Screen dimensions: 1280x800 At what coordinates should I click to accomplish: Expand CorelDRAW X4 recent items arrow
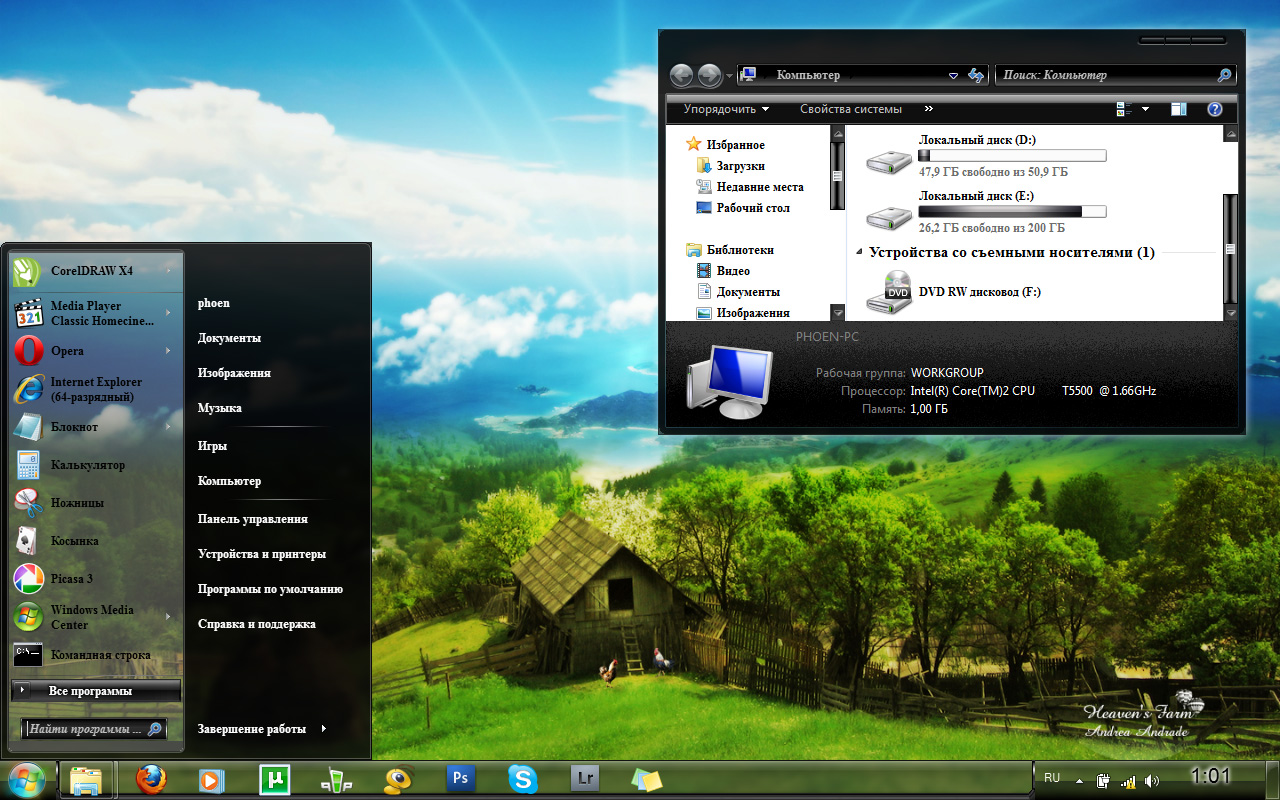(169, 270)
